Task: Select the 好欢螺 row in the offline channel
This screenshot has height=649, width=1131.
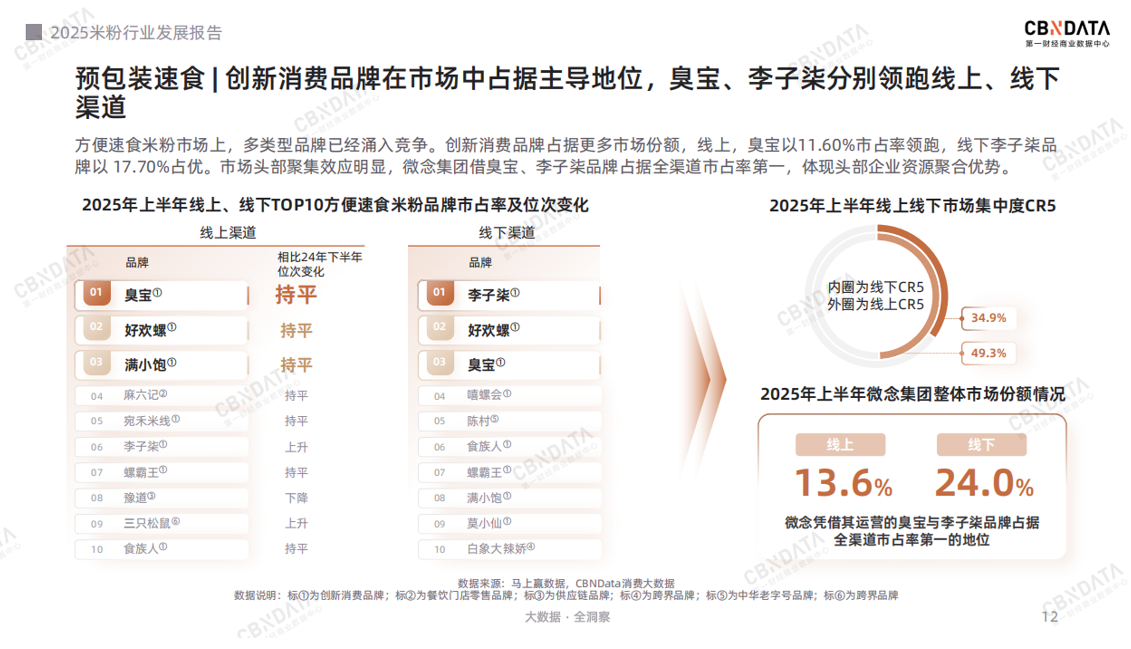Action: pos(509,330)
